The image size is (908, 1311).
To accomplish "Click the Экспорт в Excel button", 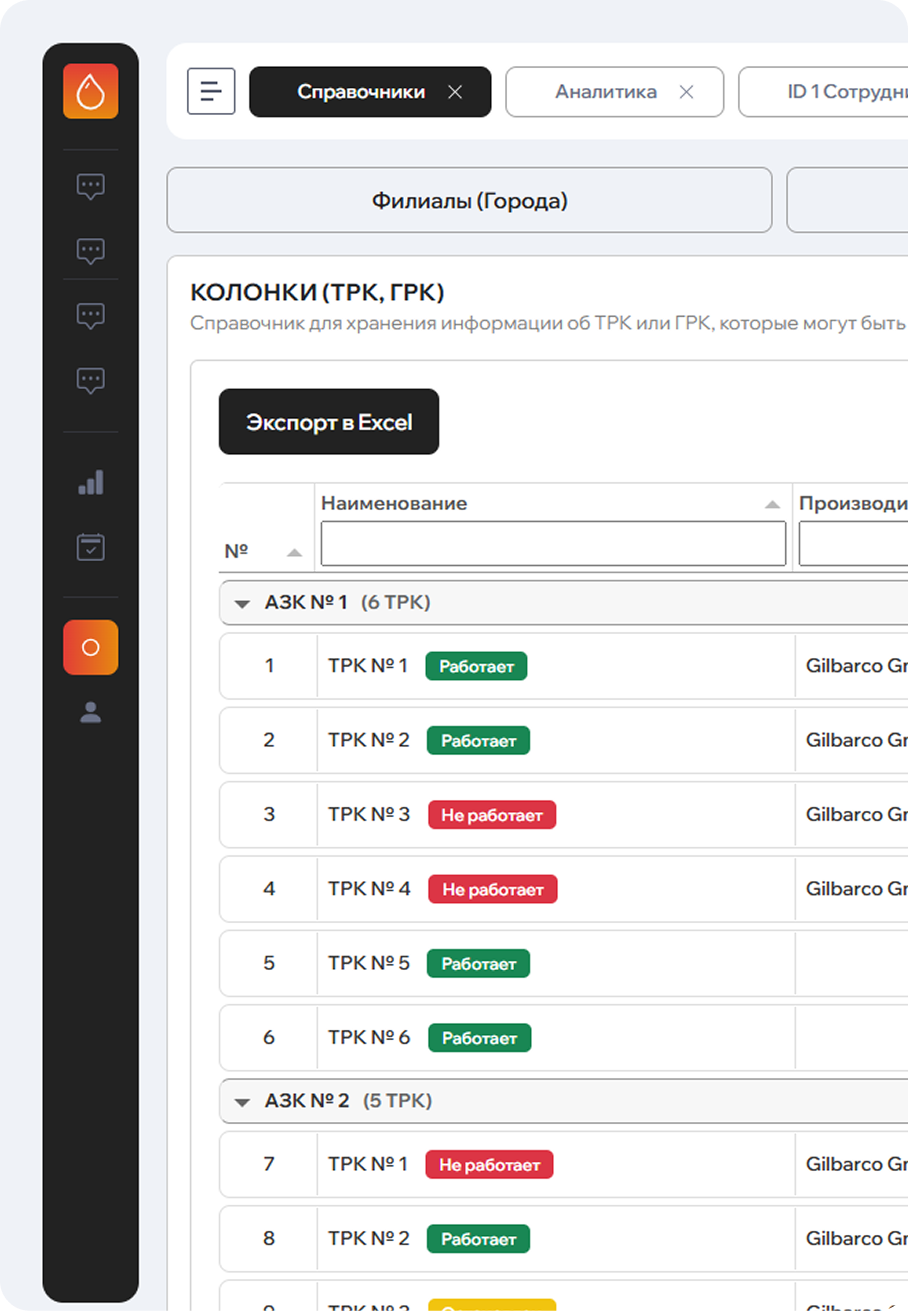I will coord(329,422).
